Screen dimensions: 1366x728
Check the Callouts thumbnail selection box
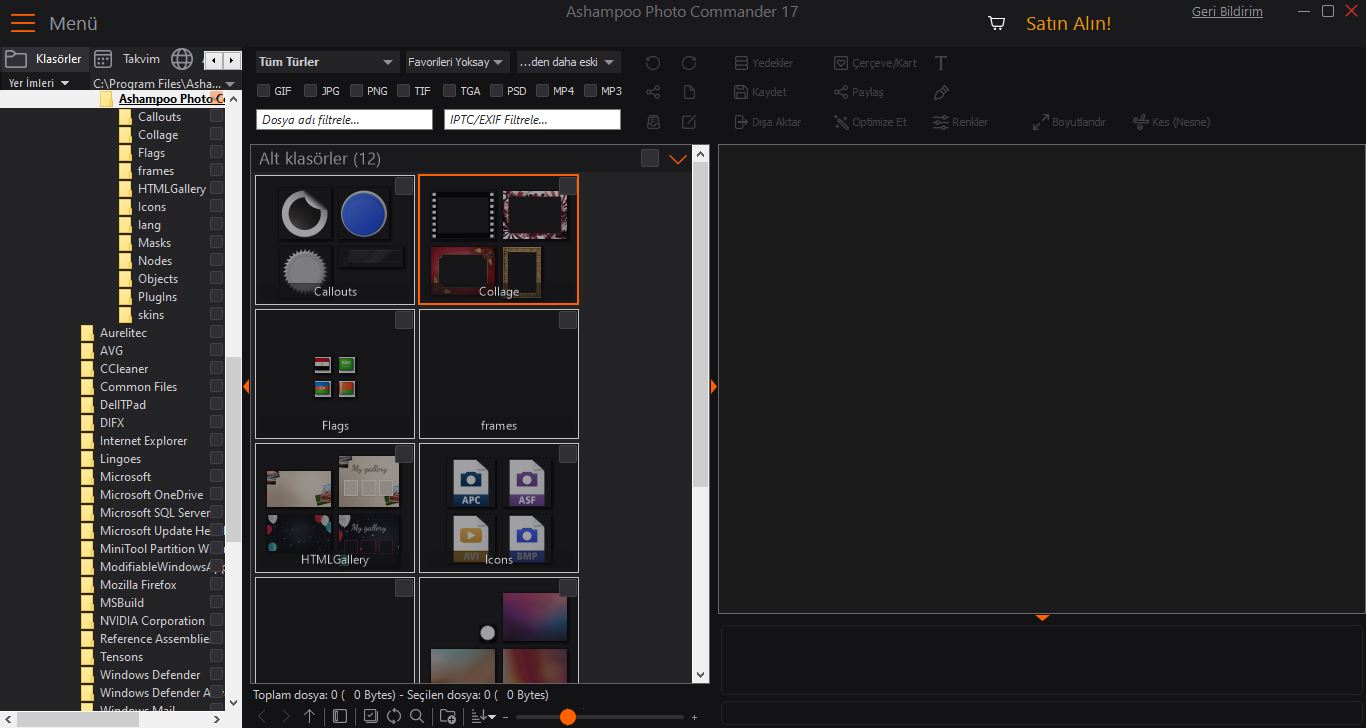coord(404,186)
